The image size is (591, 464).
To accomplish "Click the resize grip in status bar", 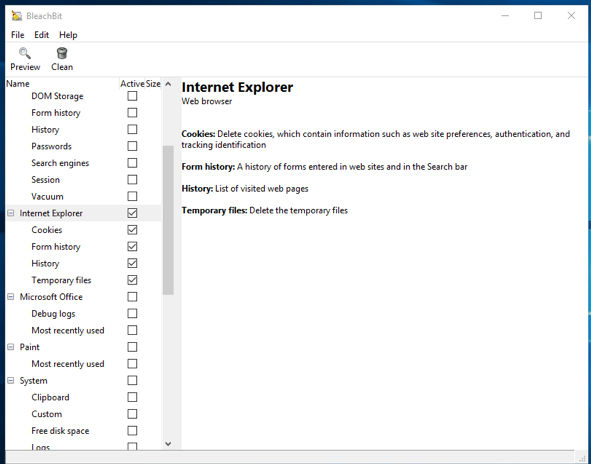I will click(x=582, y=458).
